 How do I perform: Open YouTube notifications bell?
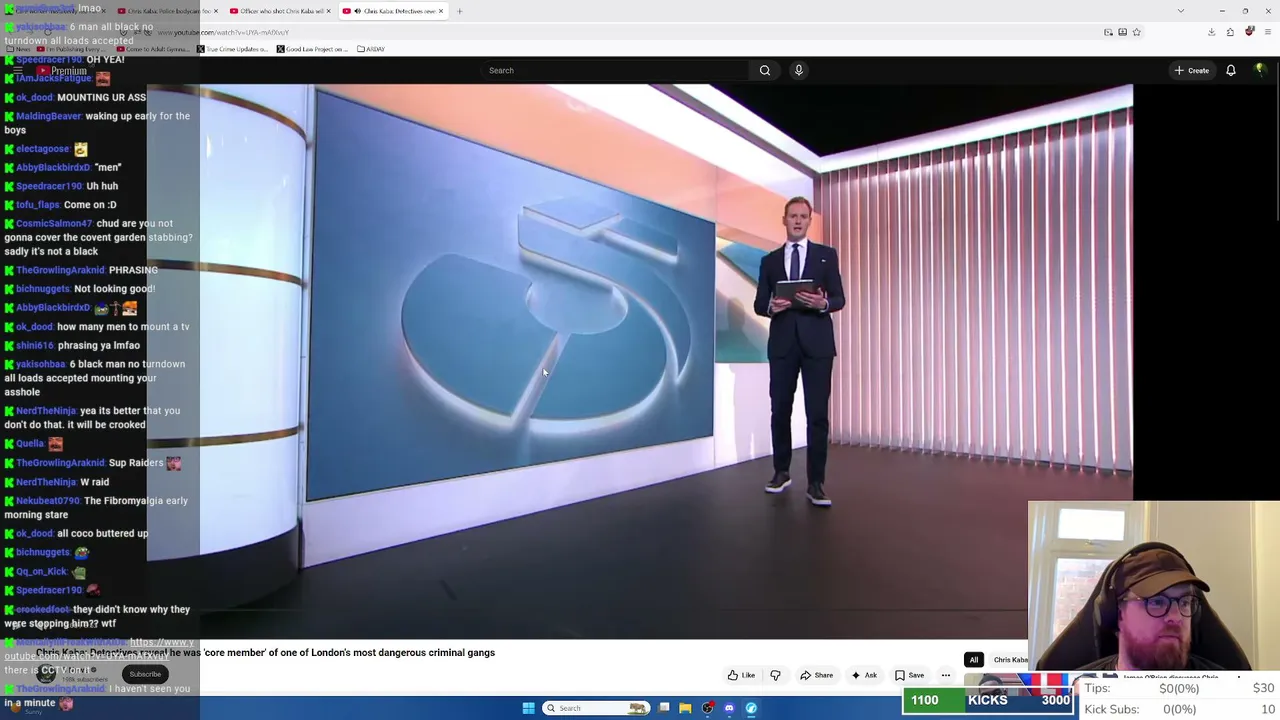(1231, 70)
